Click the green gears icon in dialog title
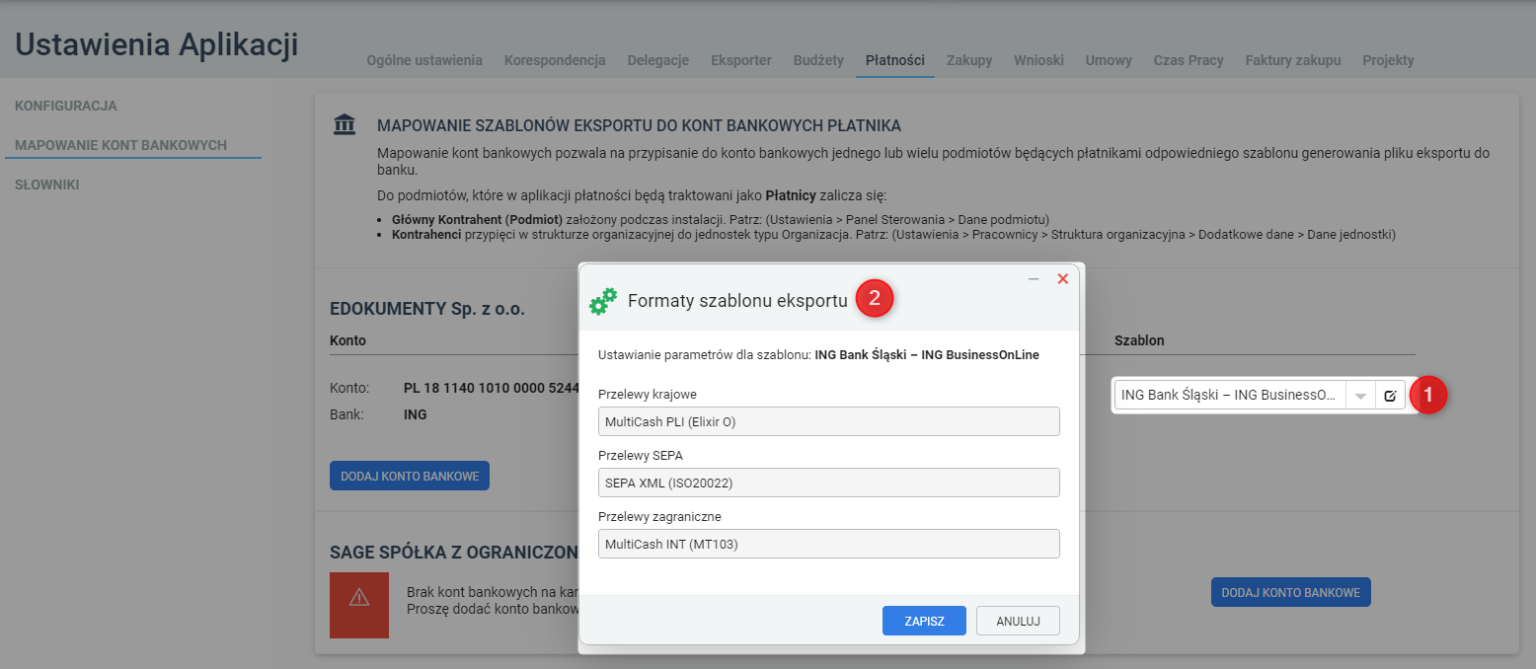The image size is (1536, 669). pyautogui.click(x=603, y=301)
